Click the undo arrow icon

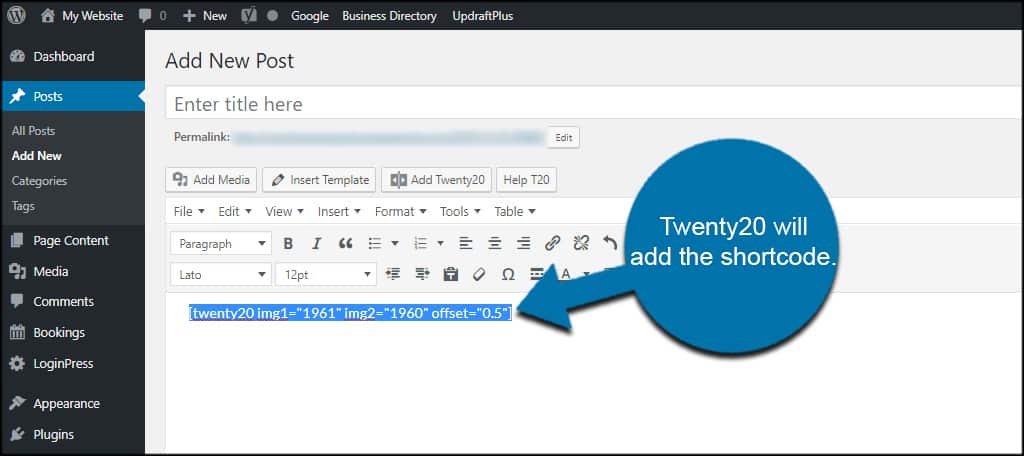[610, 243]
